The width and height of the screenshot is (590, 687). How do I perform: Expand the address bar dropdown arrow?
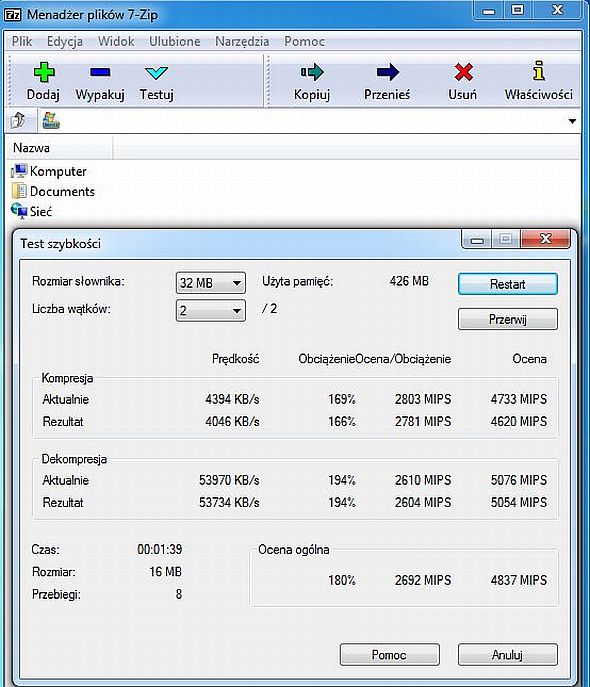click(x=572, y=121)
